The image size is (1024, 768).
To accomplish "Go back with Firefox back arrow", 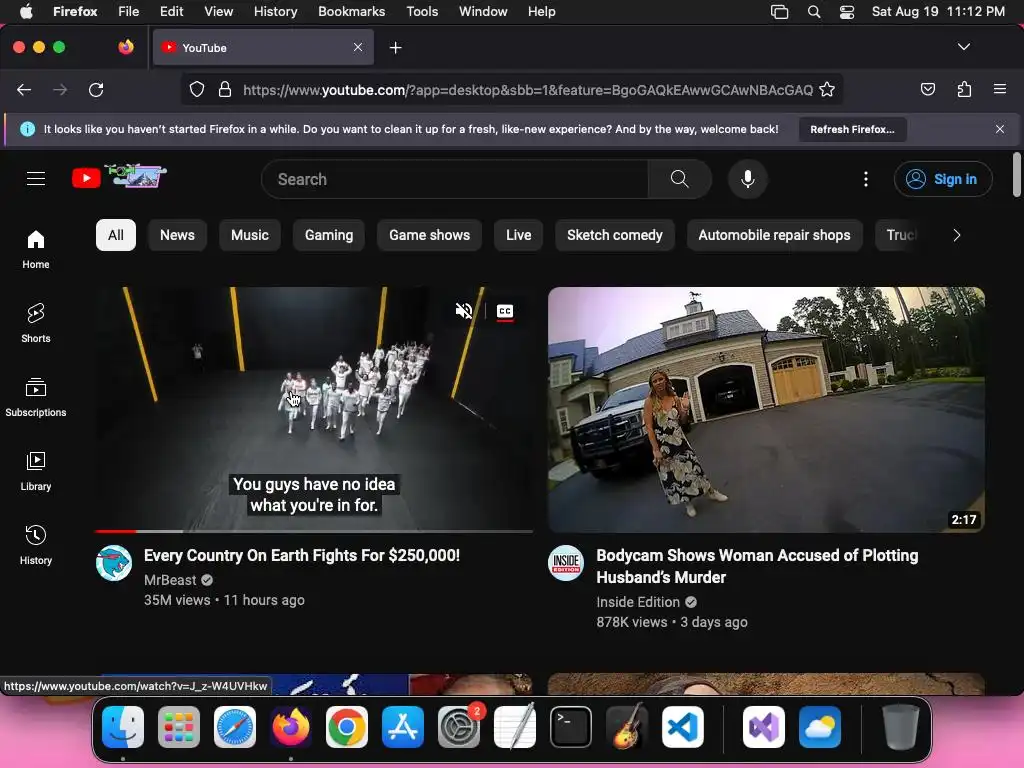I will [x=24, y=89].
